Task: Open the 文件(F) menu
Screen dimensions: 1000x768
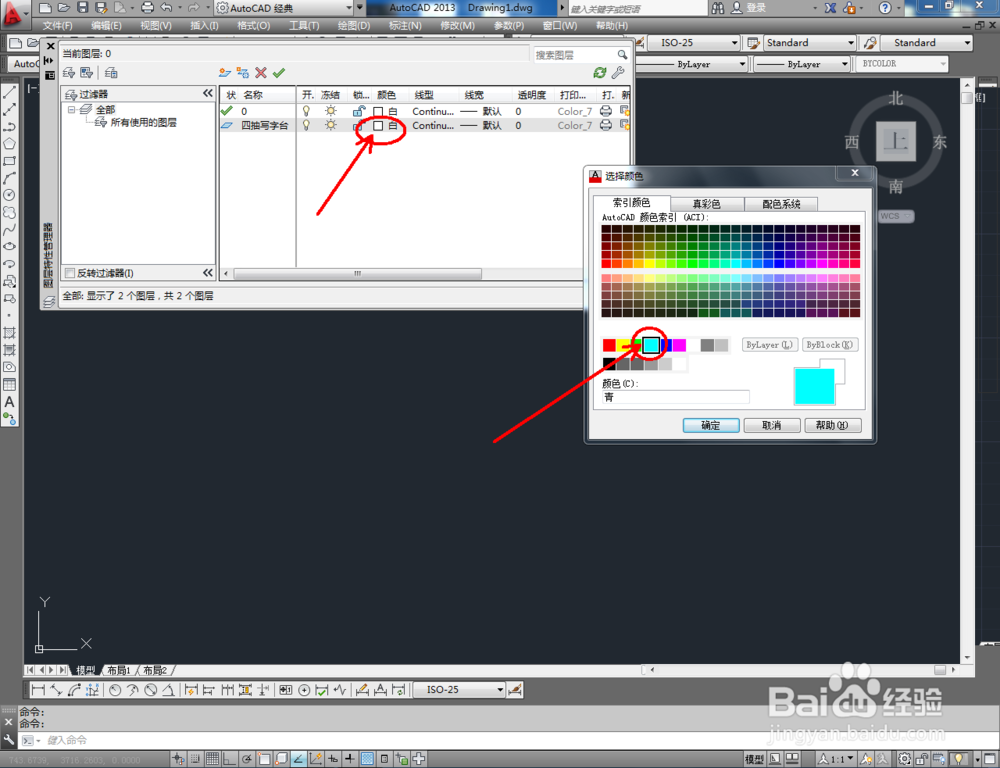Action: [57, 26]
